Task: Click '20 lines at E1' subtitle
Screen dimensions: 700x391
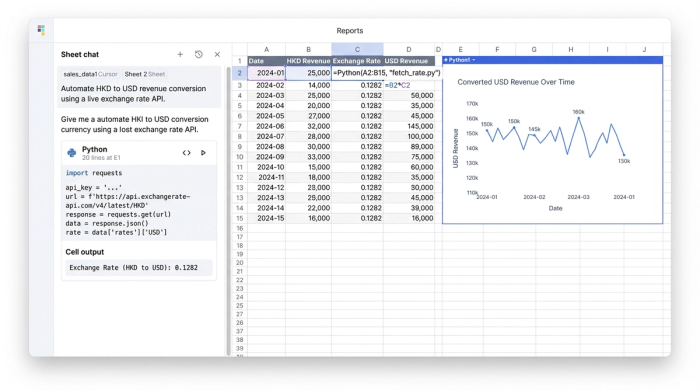Action: coord(101,158)
